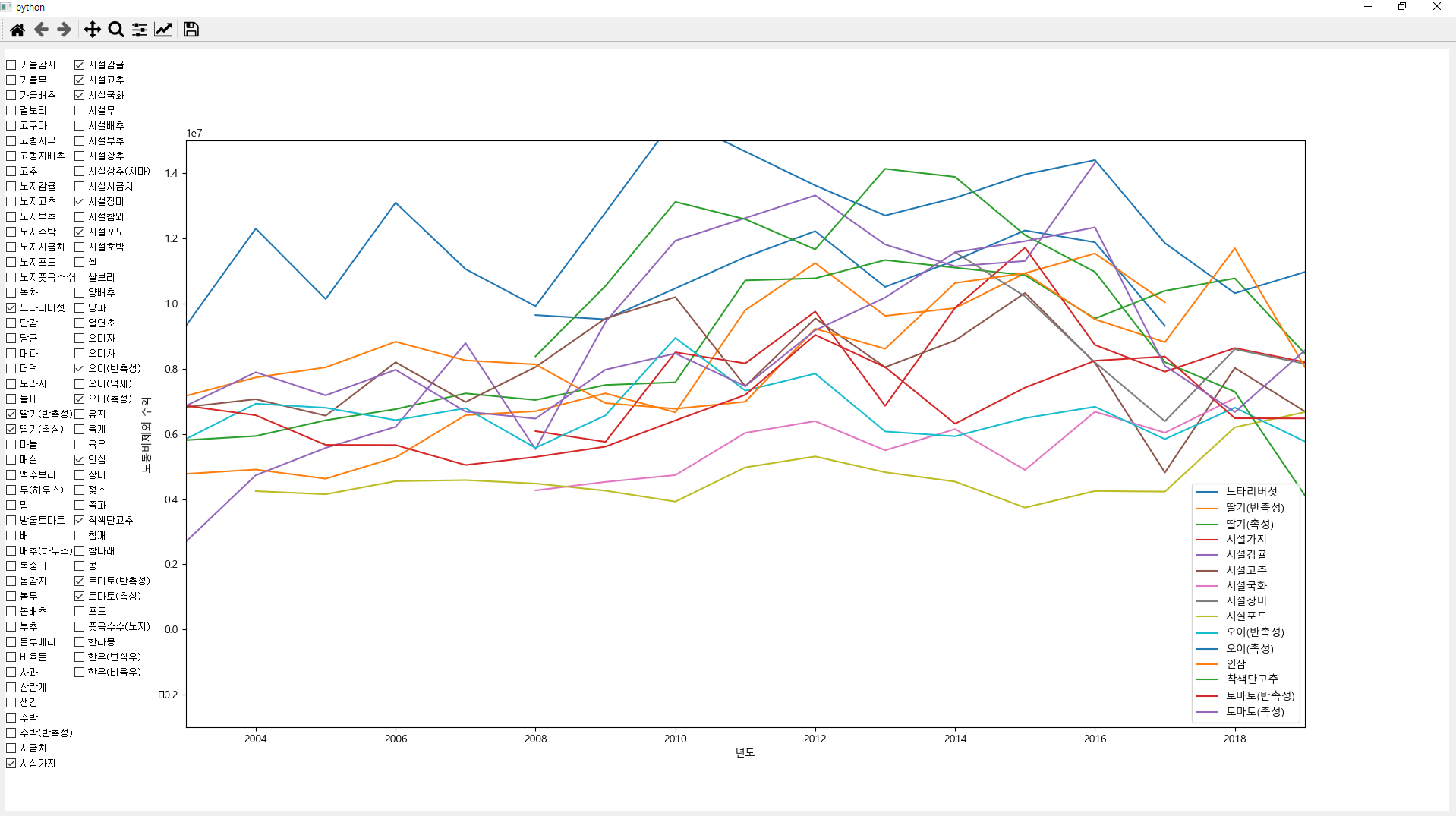The height and width of the screenshot is (816, 1456).
Task: Save the figure with the disk icon
Action: (x=191, y=30)
